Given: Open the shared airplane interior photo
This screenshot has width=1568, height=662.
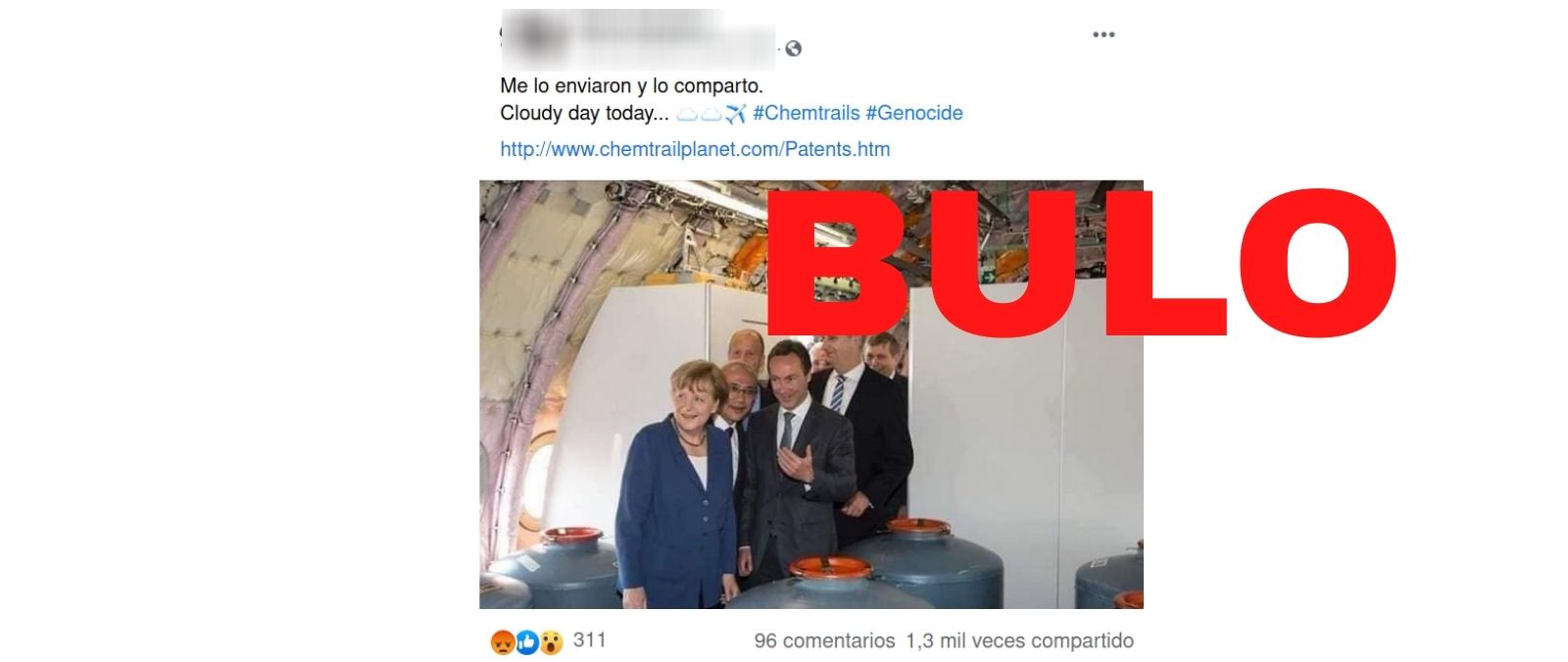Looking at the screenshot, I should (810, 394).
